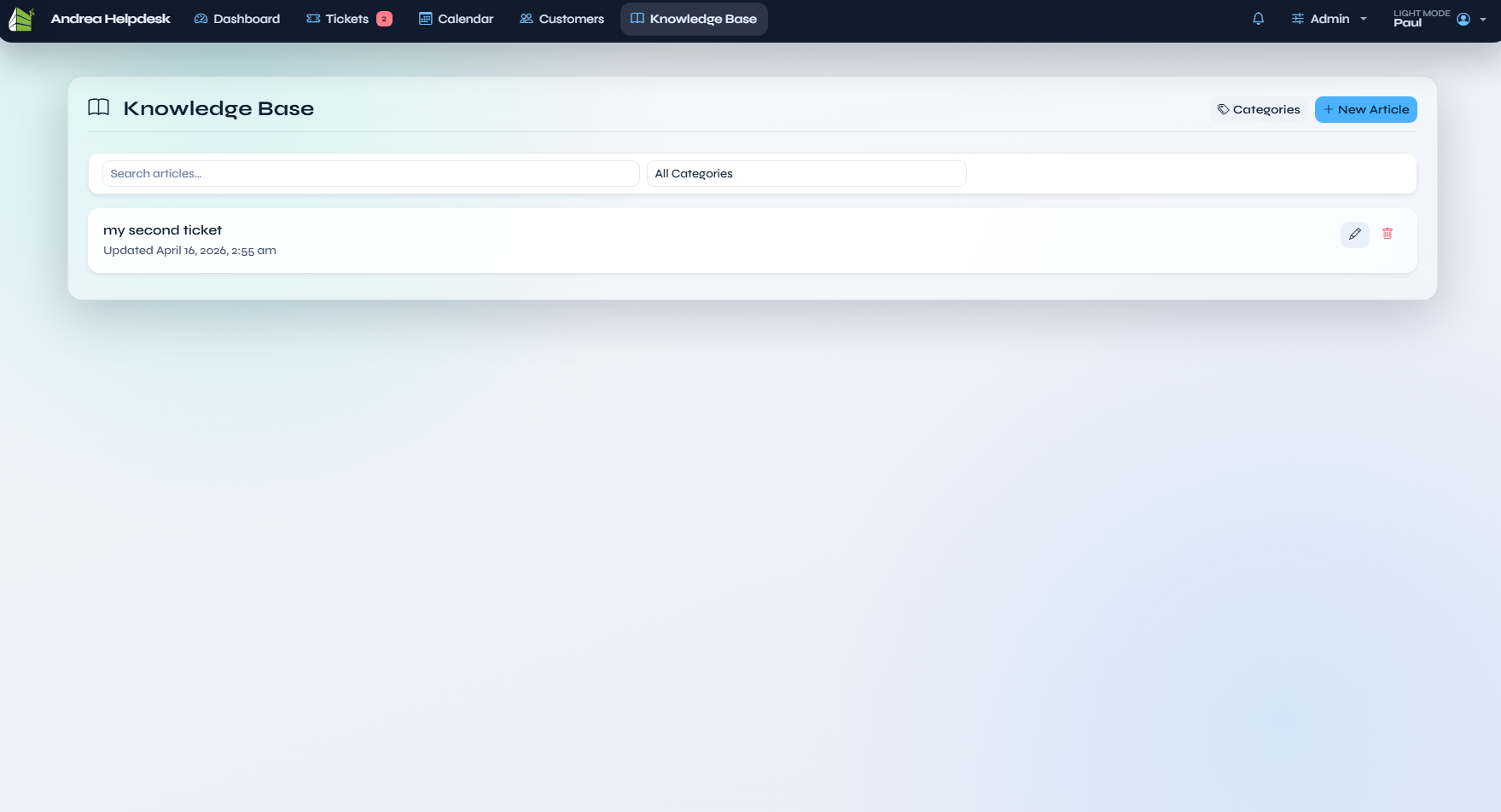Delete 'my second ticket' with the trash icon
Screen dimensions: 1501x812
tap(1387, 233)
